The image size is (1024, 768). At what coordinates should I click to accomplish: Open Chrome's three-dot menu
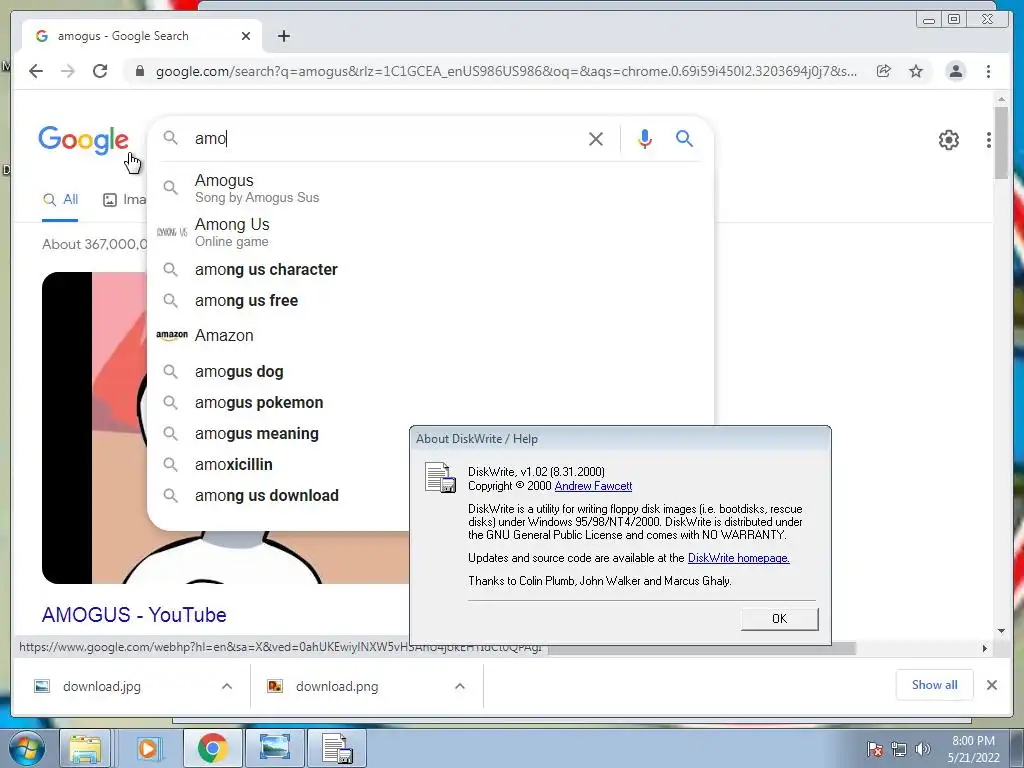(988, 71)
